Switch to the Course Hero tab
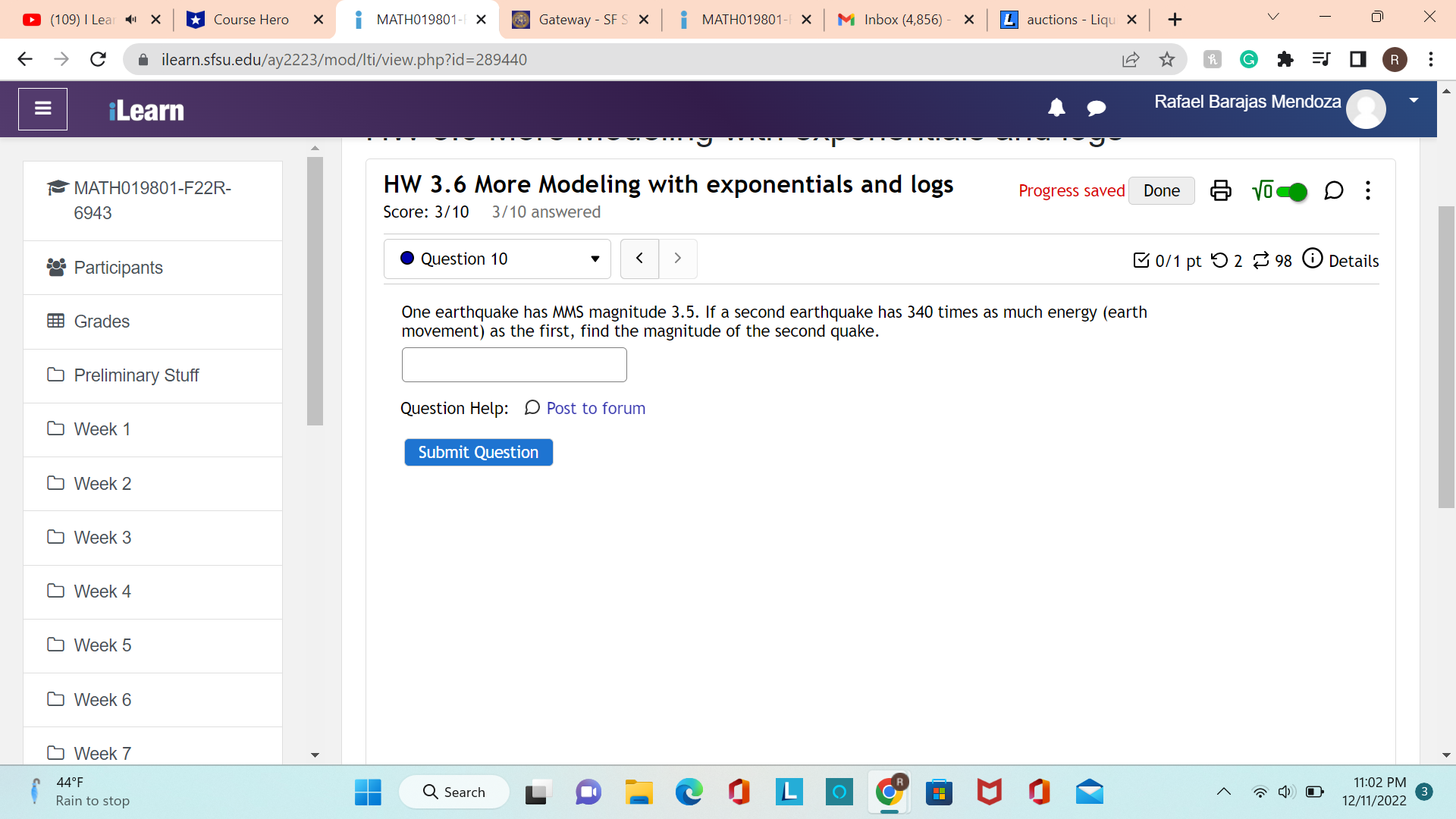Viewport: 1456px width, 819px height. point(250,20)
